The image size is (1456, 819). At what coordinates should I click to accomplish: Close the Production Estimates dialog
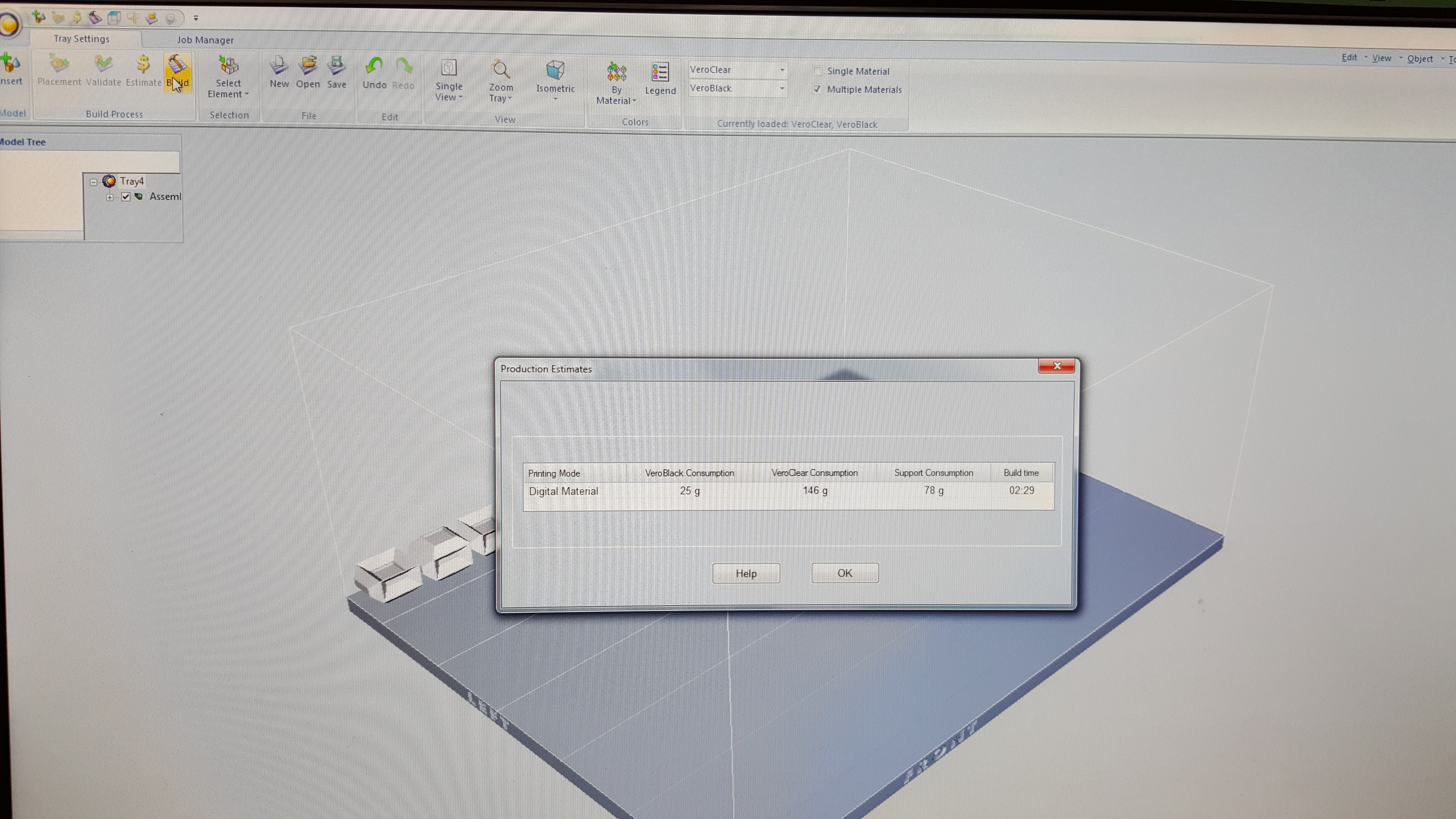click(x=1056, y=366)
